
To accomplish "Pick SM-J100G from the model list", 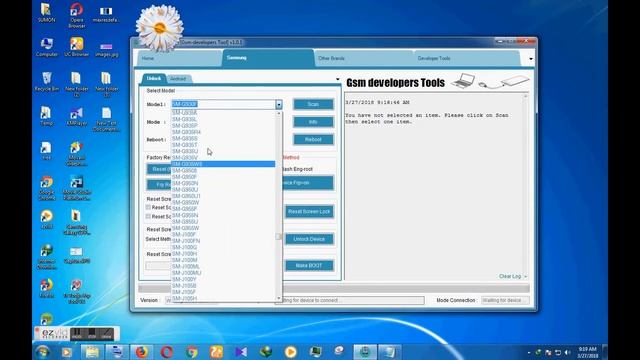I will coord(223,247).
